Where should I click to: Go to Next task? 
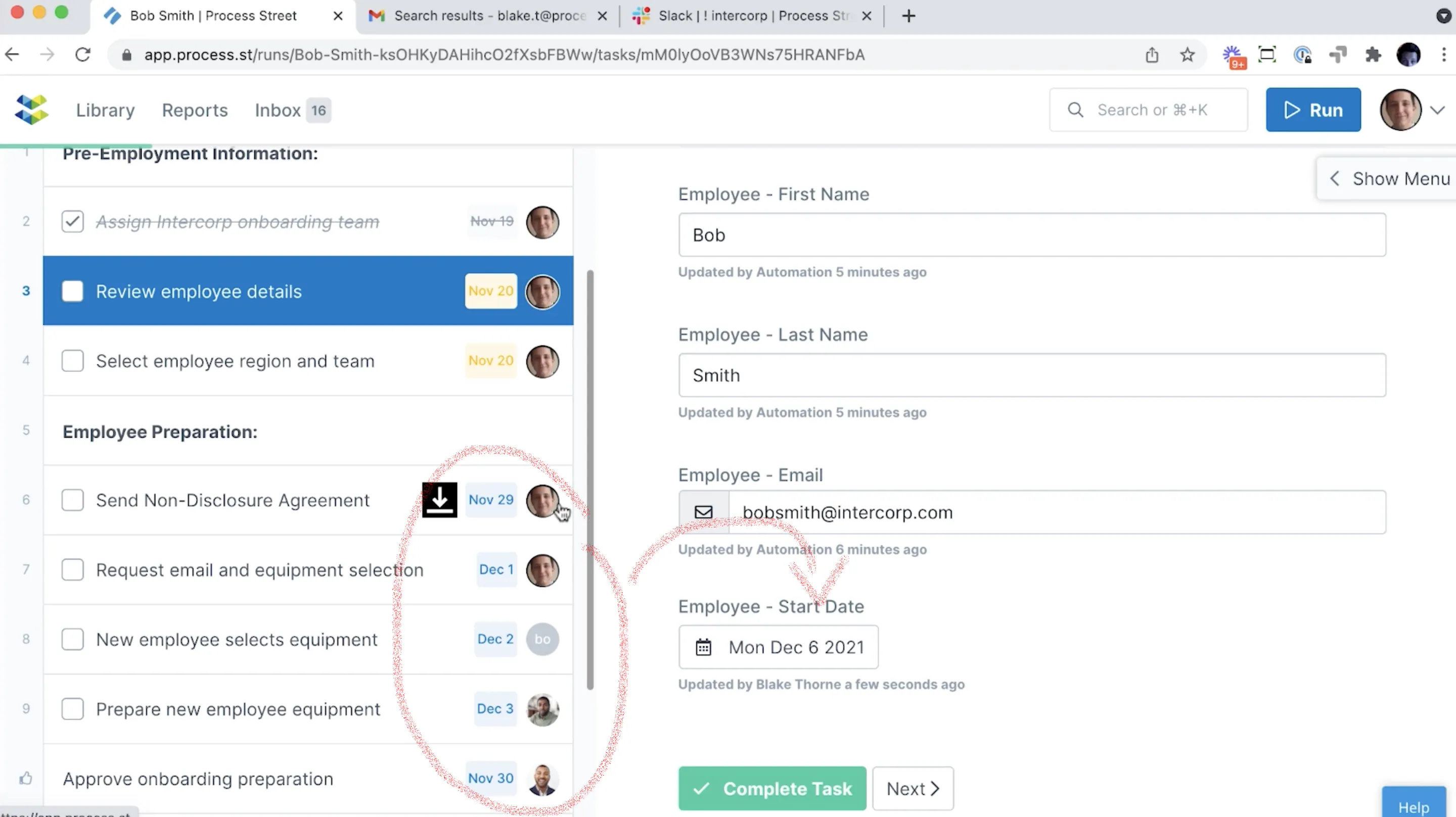[913, 788]
